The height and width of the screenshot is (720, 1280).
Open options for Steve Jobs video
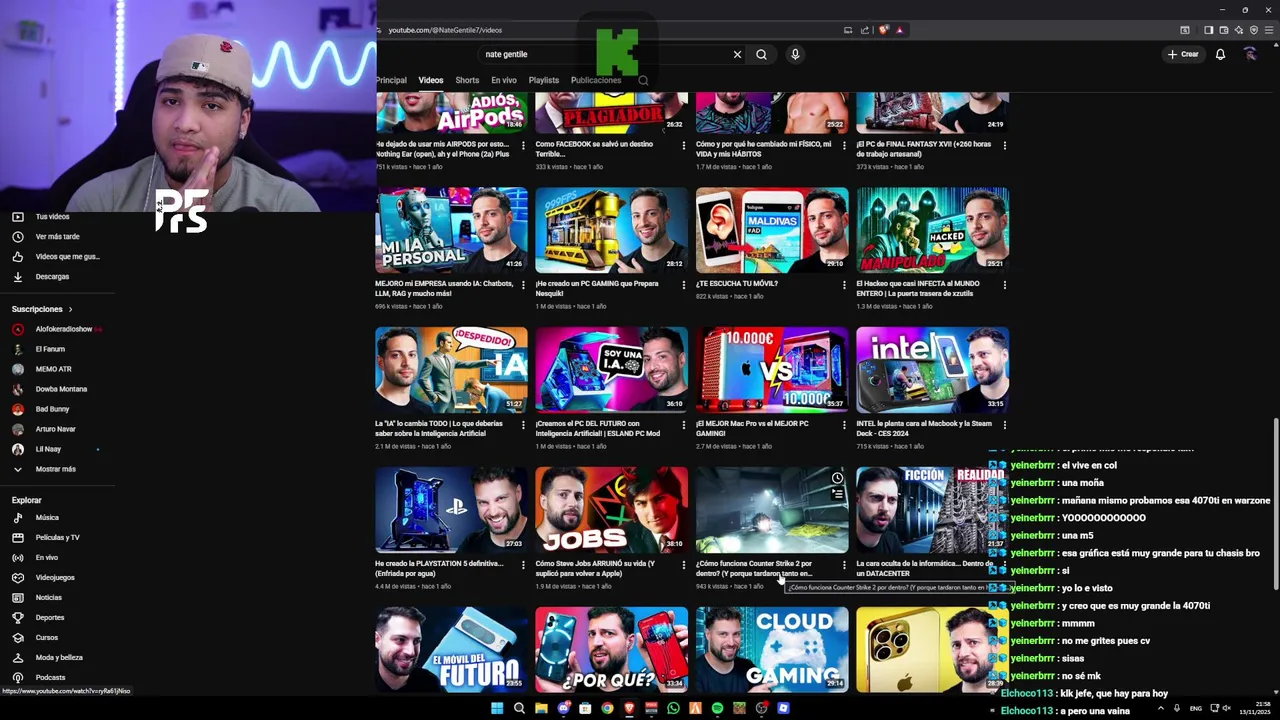coord(683,565)
